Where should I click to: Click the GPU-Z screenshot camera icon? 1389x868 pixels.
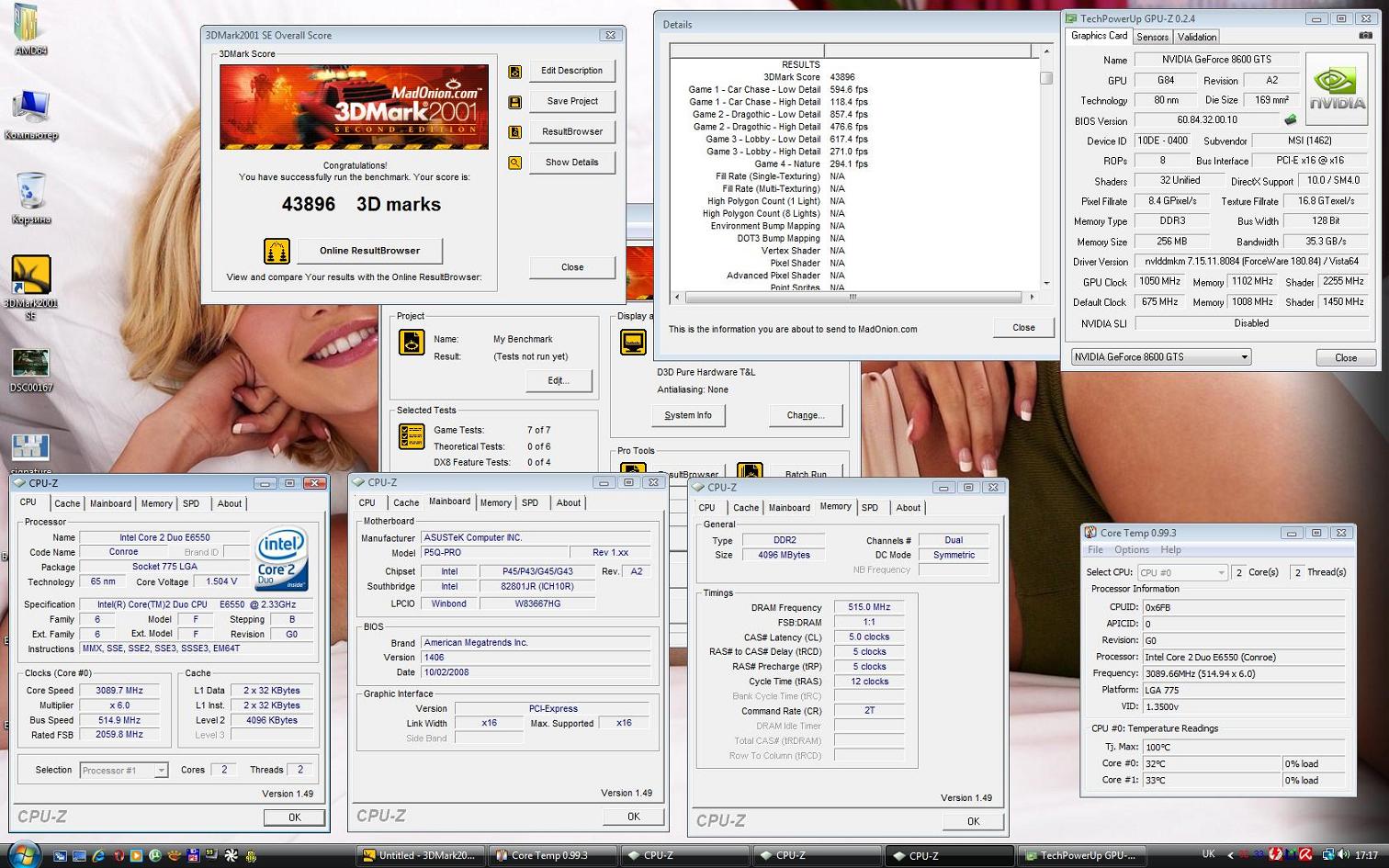click(x=1365, y=36)
